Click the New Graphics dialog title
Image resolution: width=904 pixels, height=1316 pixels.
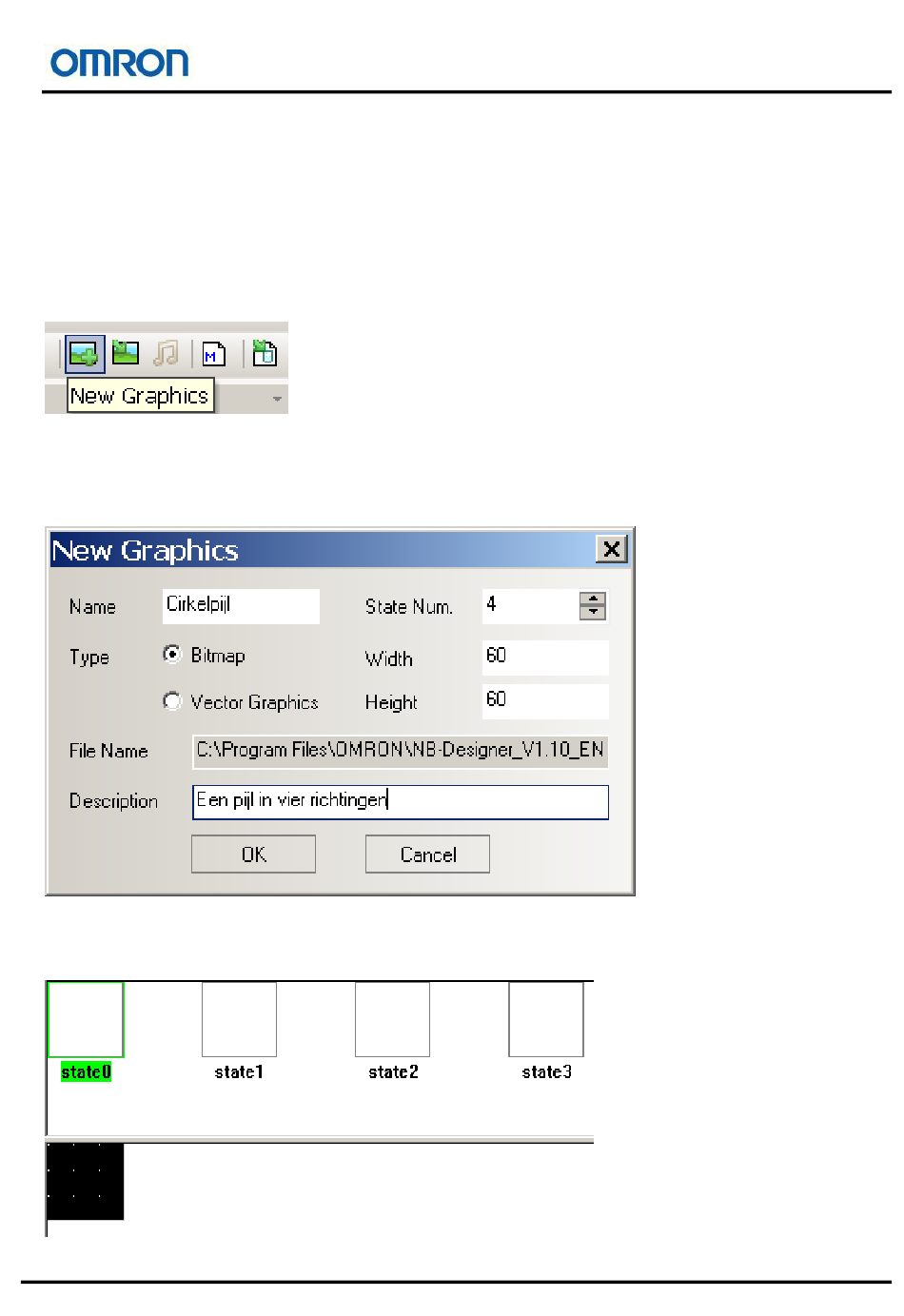146,550
